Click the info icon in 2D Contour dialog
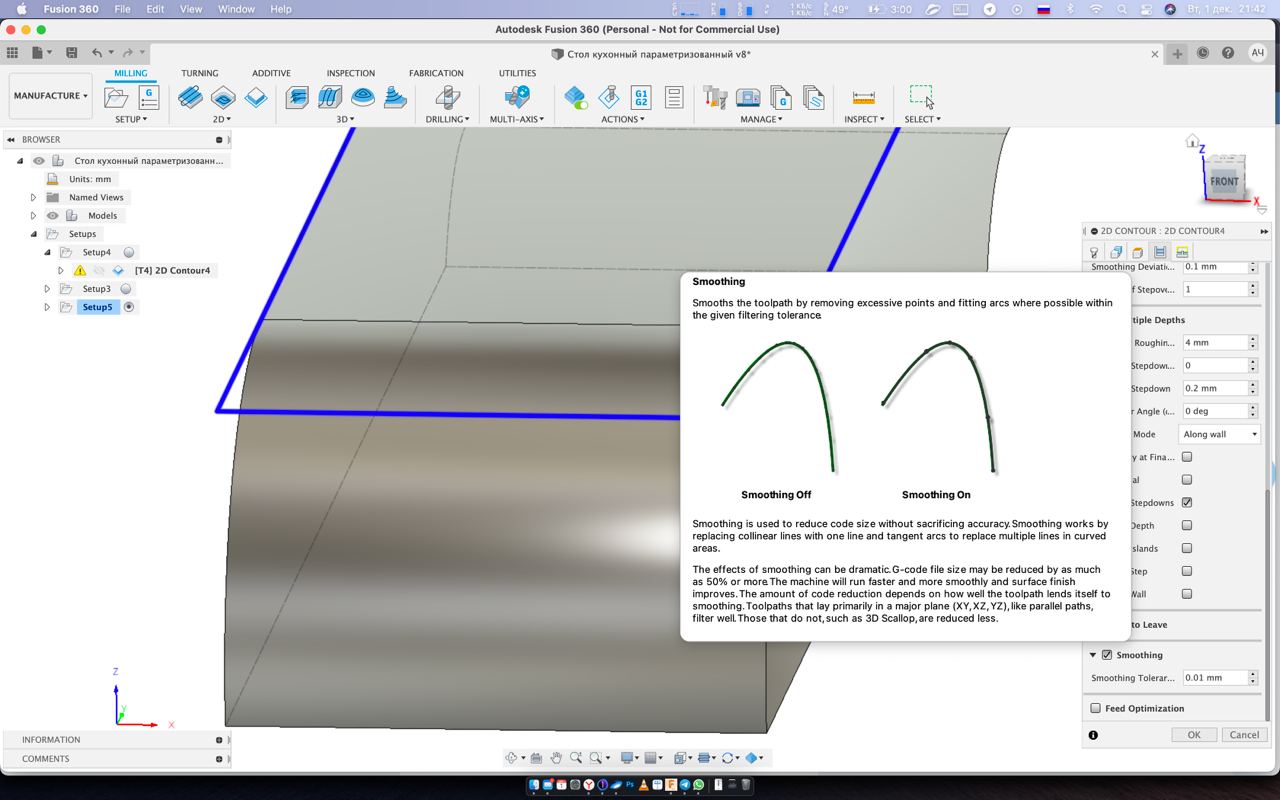The height and width of the screenshot is (800, 1280). pyautogui.click(x=1093, y=735)
